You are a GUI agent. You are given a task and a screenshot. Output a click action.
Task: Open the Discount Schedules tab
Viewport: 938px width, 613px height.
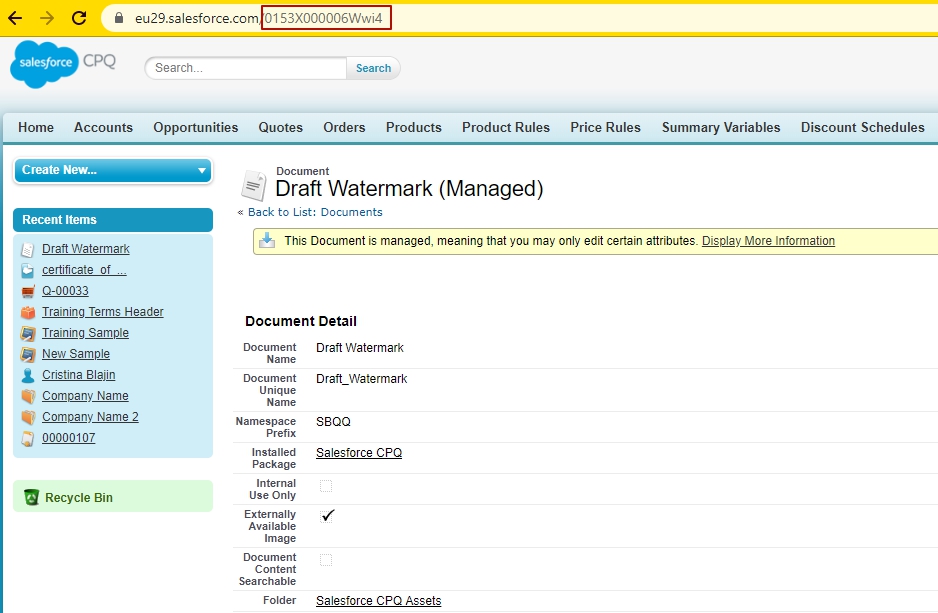click(863, 127)
